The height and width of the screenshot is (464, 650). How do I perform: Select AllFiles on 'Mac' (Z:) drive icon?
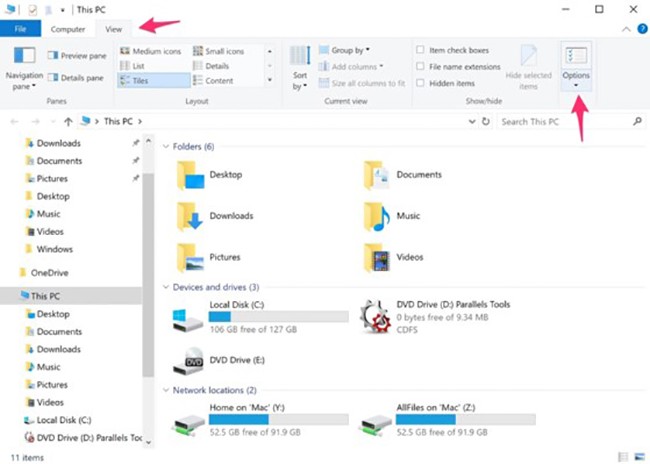pos(376,424)
